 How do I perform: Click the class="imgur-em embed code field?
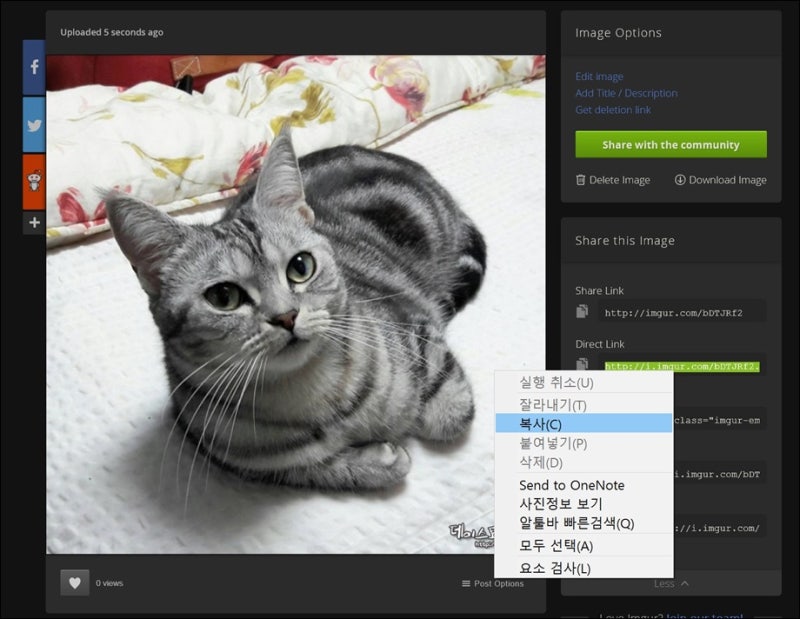pyautogui.click(x=719, y=420)
